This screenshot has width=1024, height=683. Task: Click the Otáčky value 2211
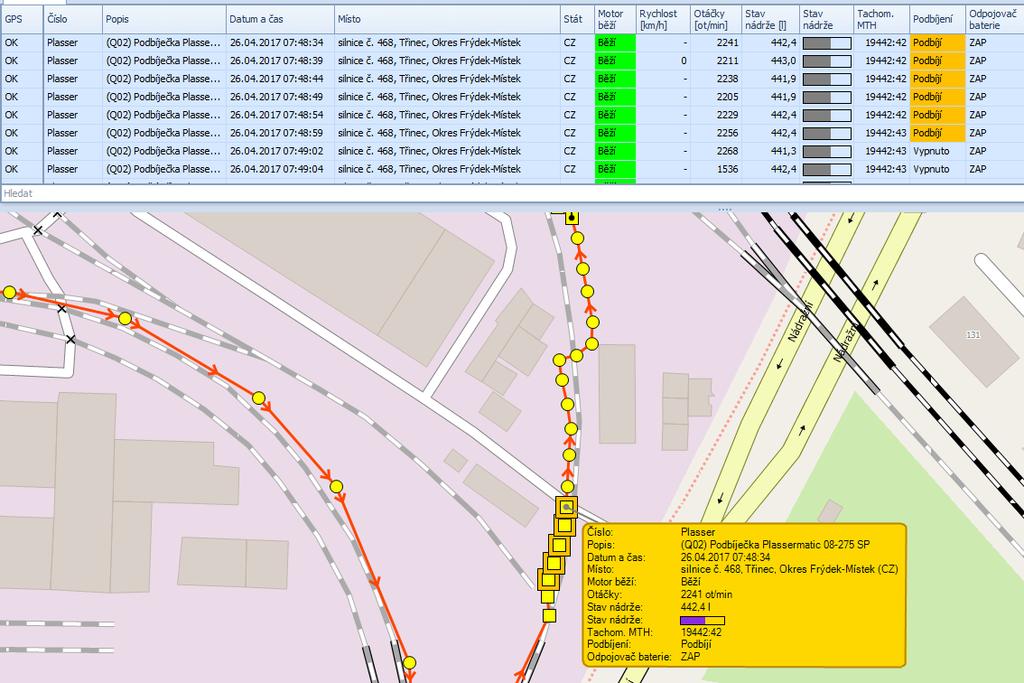coord(727,61)
